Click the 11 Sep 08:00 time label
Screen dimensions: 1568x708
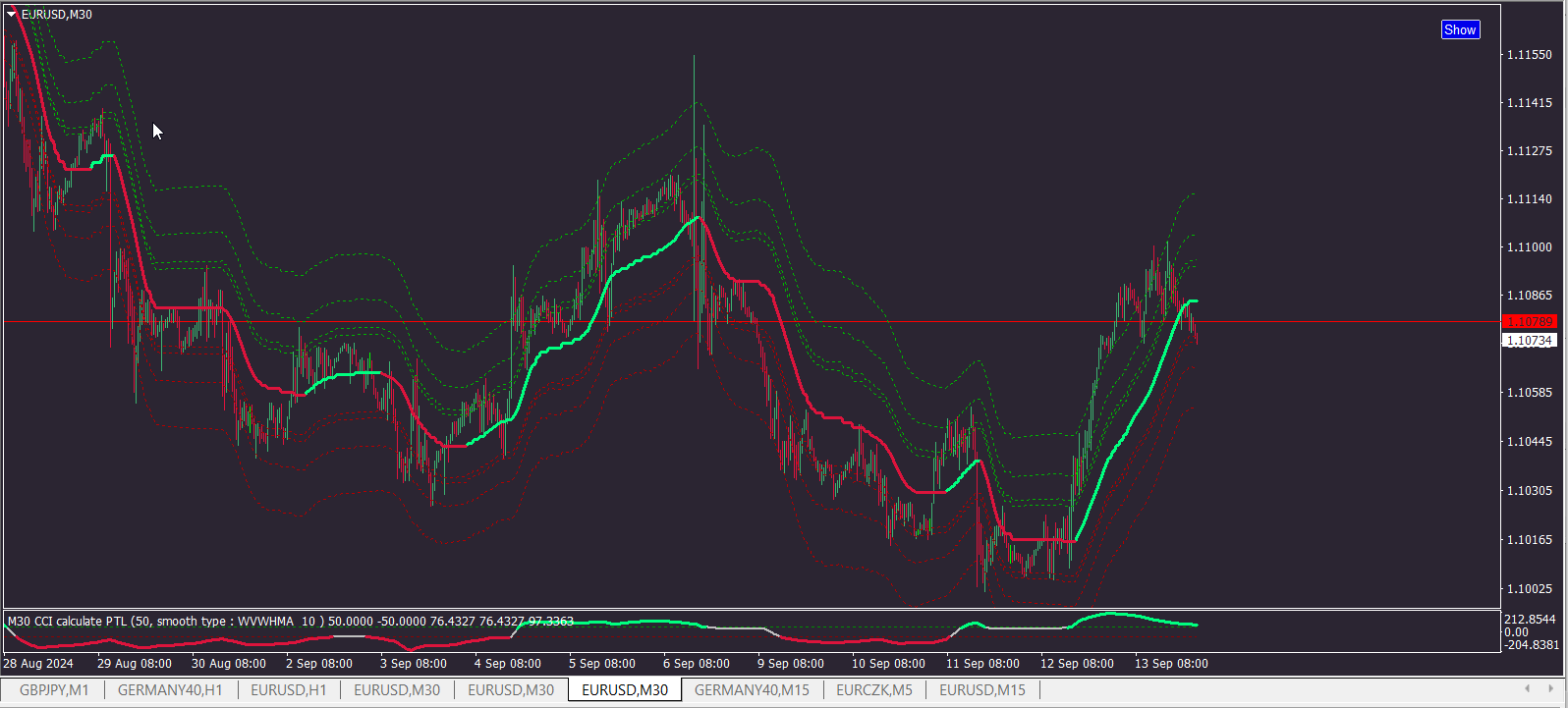(x=983, y=664)
